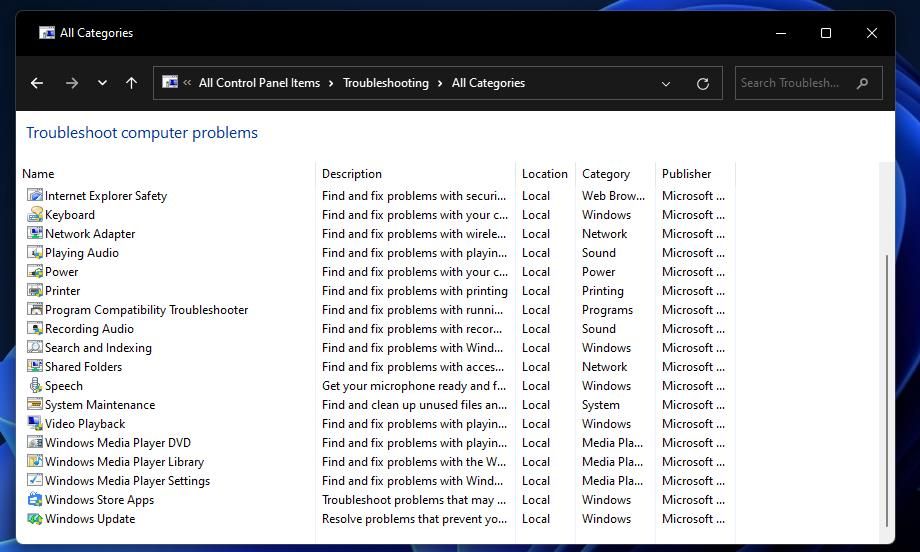This screenshot has height=552, width=920.
Task: Open the Internet Explorer Safety troubleshooter icon
Action: click(35, 195)
